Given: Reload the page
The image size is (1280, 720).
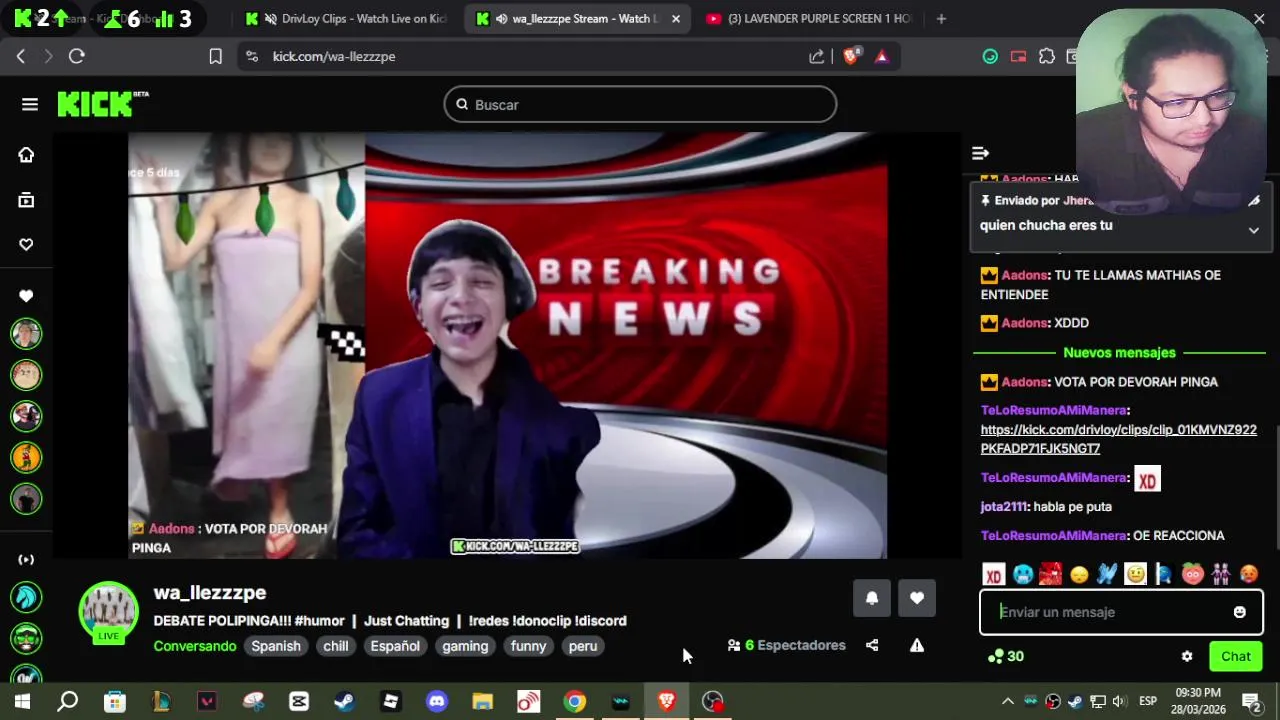Looking at the screenshot, I should coord(77,56).
